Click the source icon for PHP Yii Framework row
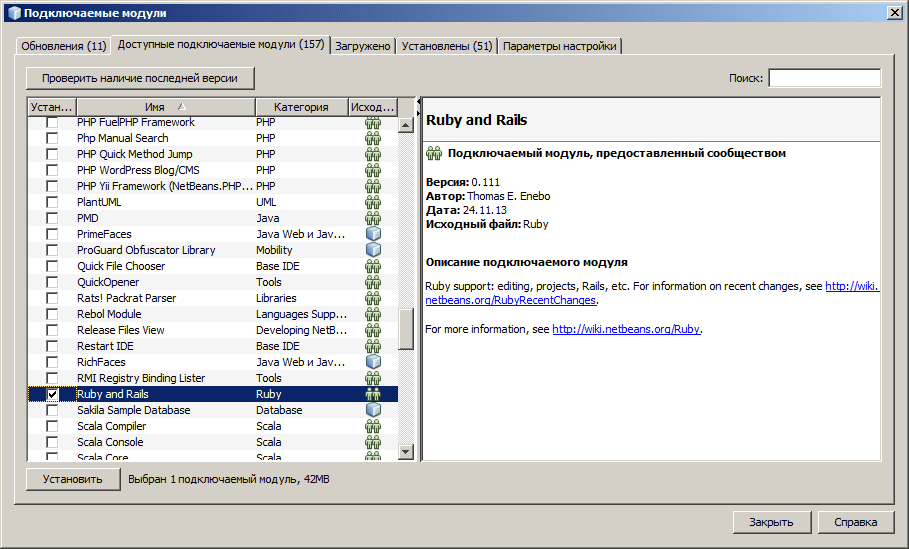 pyautogui.click(x=373, y=186)
